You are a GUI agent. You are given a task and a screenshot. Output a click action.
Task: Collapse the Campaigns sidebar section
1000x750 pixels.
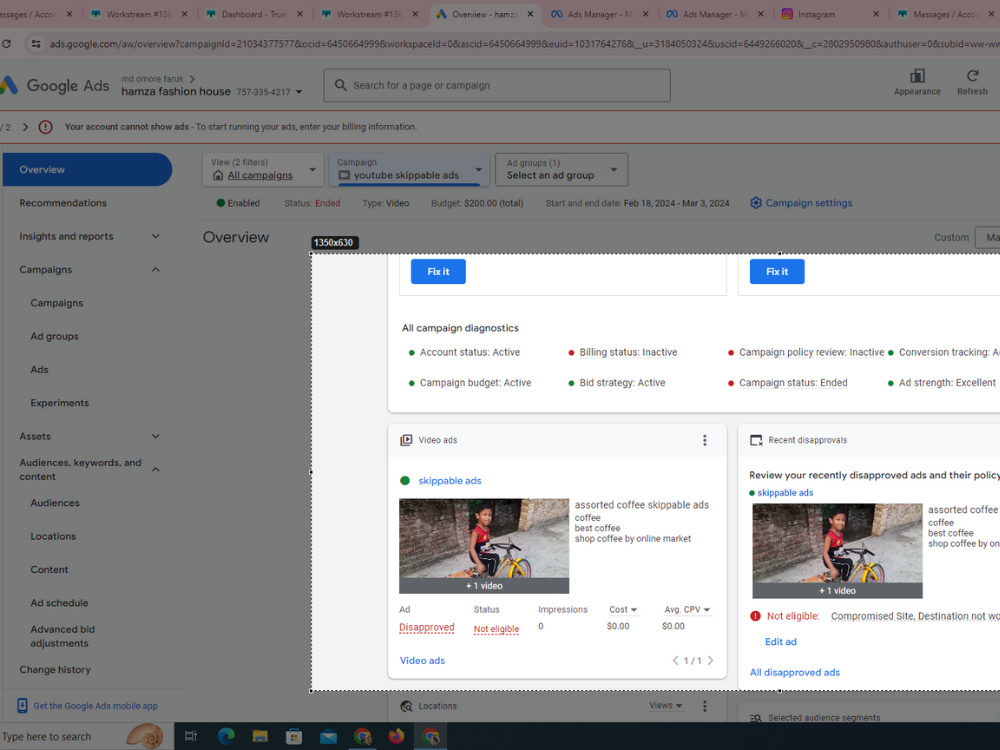156,270
